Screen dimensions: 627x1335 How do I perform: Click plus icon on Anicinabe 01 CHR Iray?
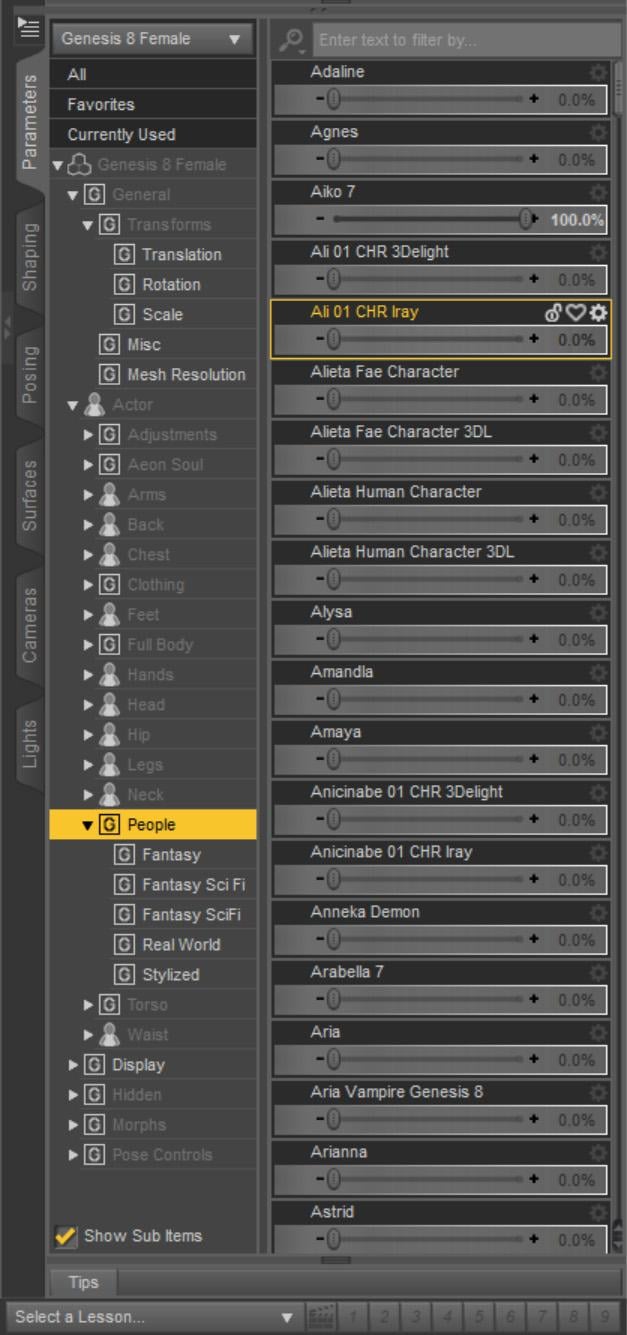tap(534, 879)
